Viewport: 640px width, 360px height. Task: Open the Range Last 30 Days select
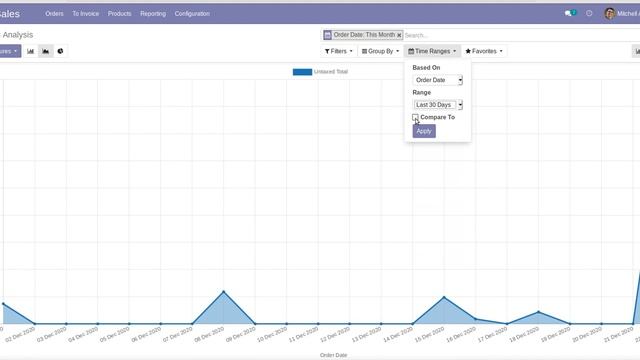tap(438, 105)
